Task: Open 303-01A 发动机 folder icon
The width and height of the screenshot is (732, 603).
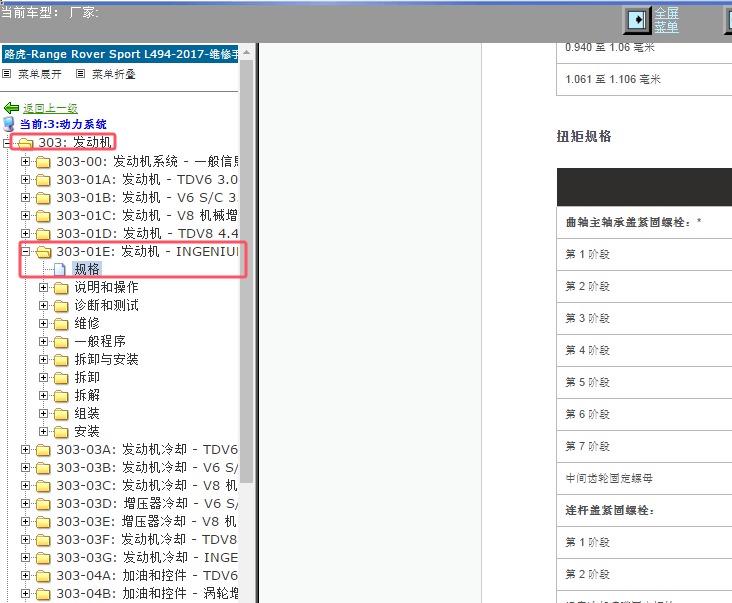Action: click(43, 180)
